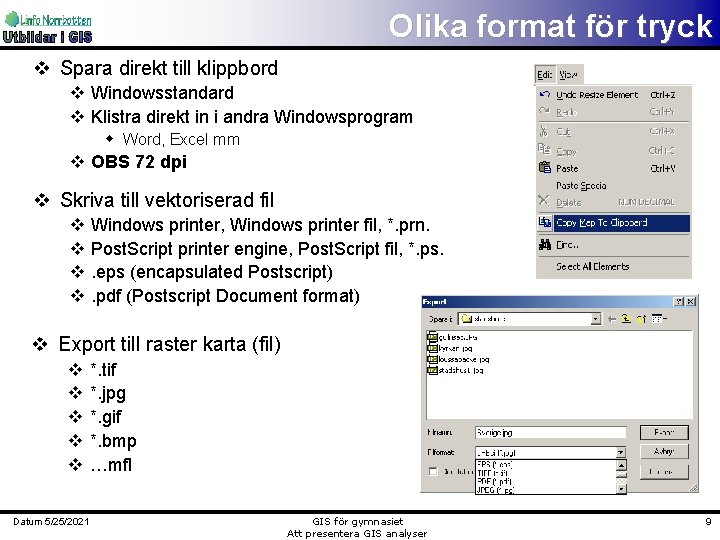Click the slide title 'Olika format för tryck'

point(551,26)
